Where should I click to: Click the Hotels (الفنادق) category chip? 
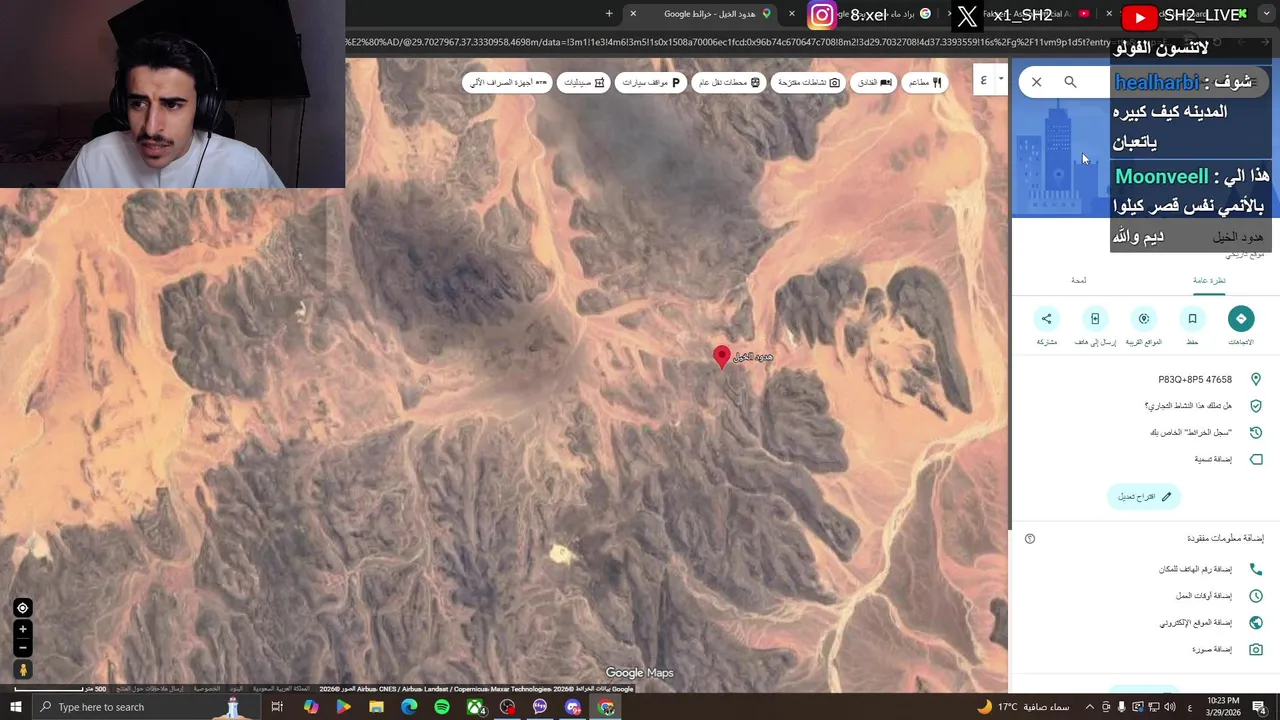[x=874, y=82]
